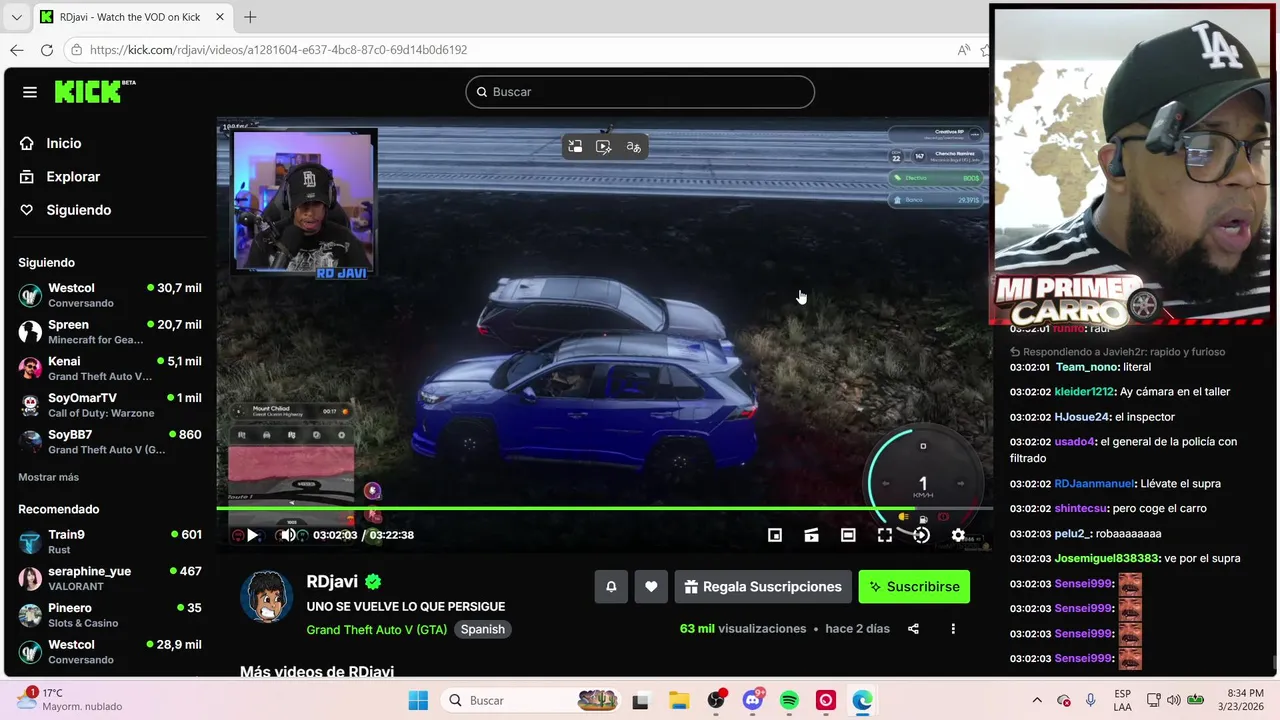Open SoyOmarTV channel in followed list
Image resolution: width=1280 pixels, height=720 pixels.
pos(110,405)
